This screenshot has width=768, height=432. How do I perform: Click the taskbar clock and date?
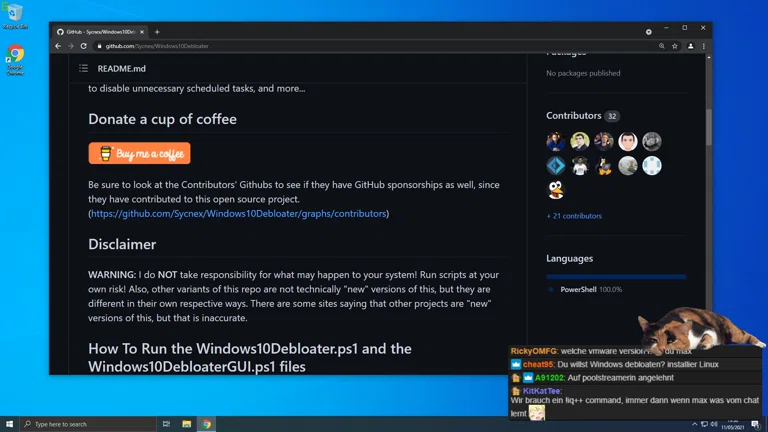point(733,425)
